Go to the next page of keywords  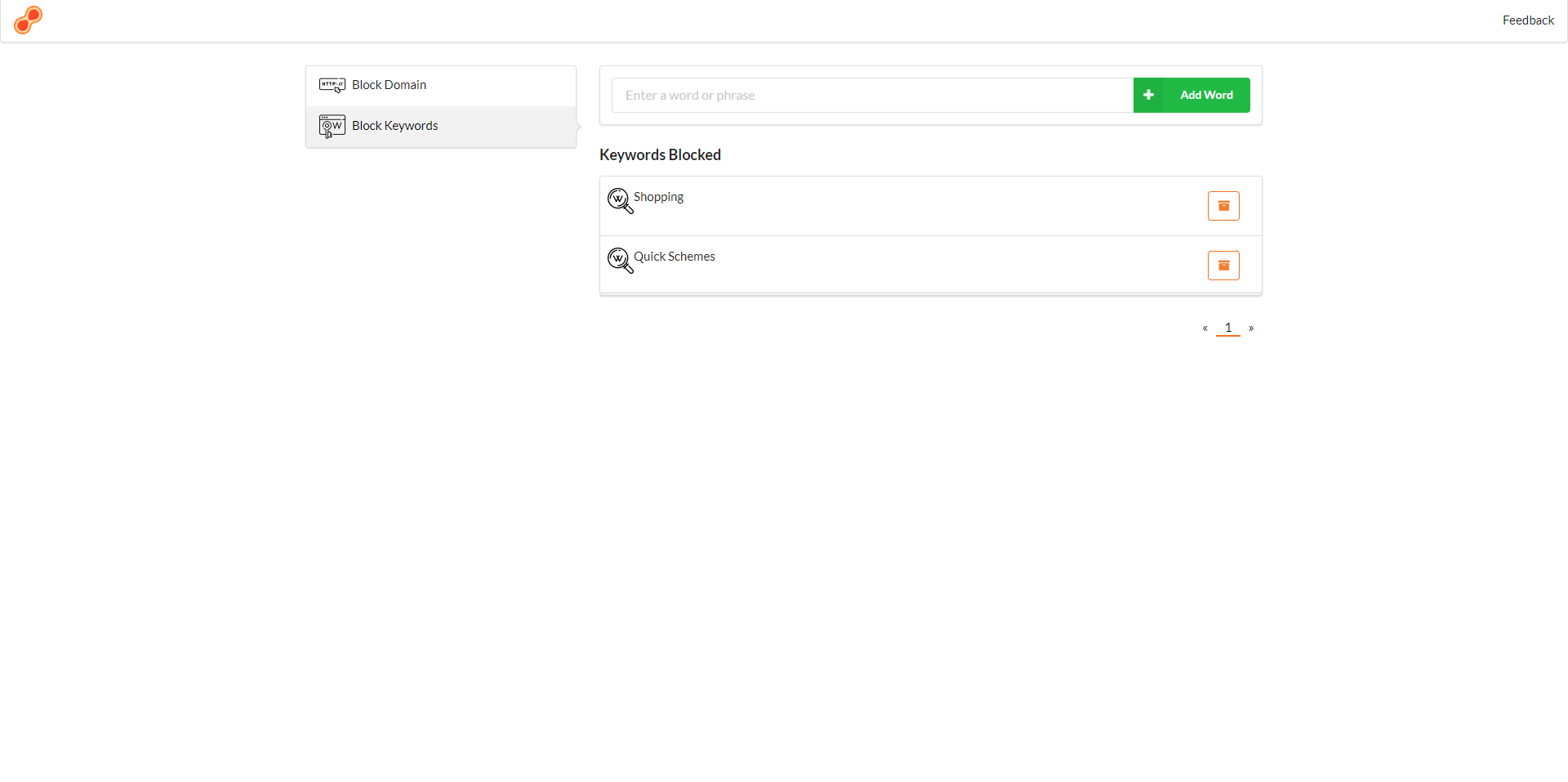tap(1251, 328)
